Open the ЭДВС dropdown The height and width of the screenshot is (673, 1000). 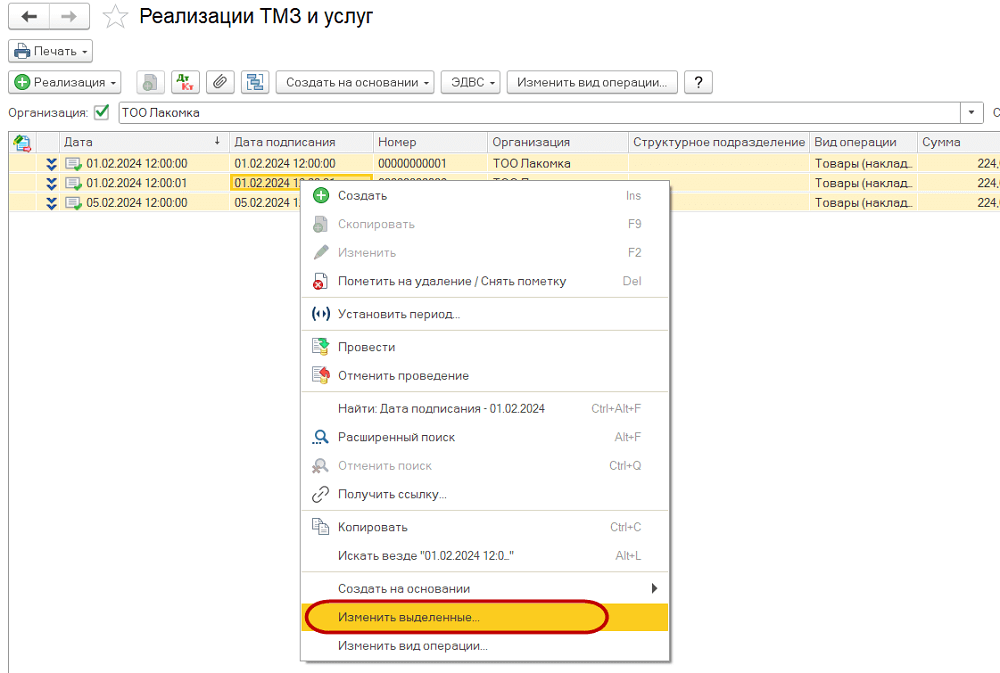point(471,82)
